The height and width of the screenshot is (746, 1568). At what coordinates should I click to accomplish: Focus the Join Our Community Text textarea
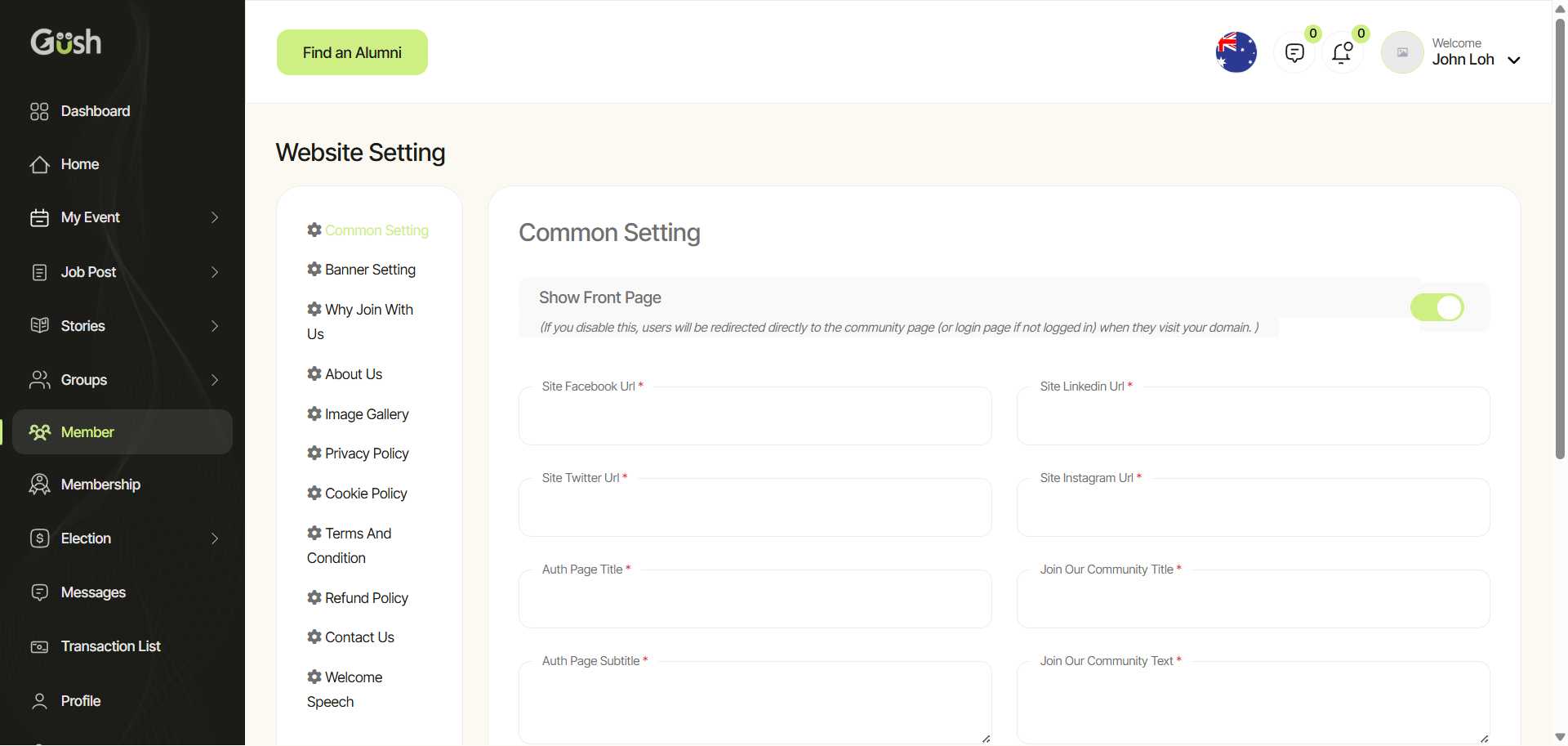pyautogui.click(x=1253, y=703)
